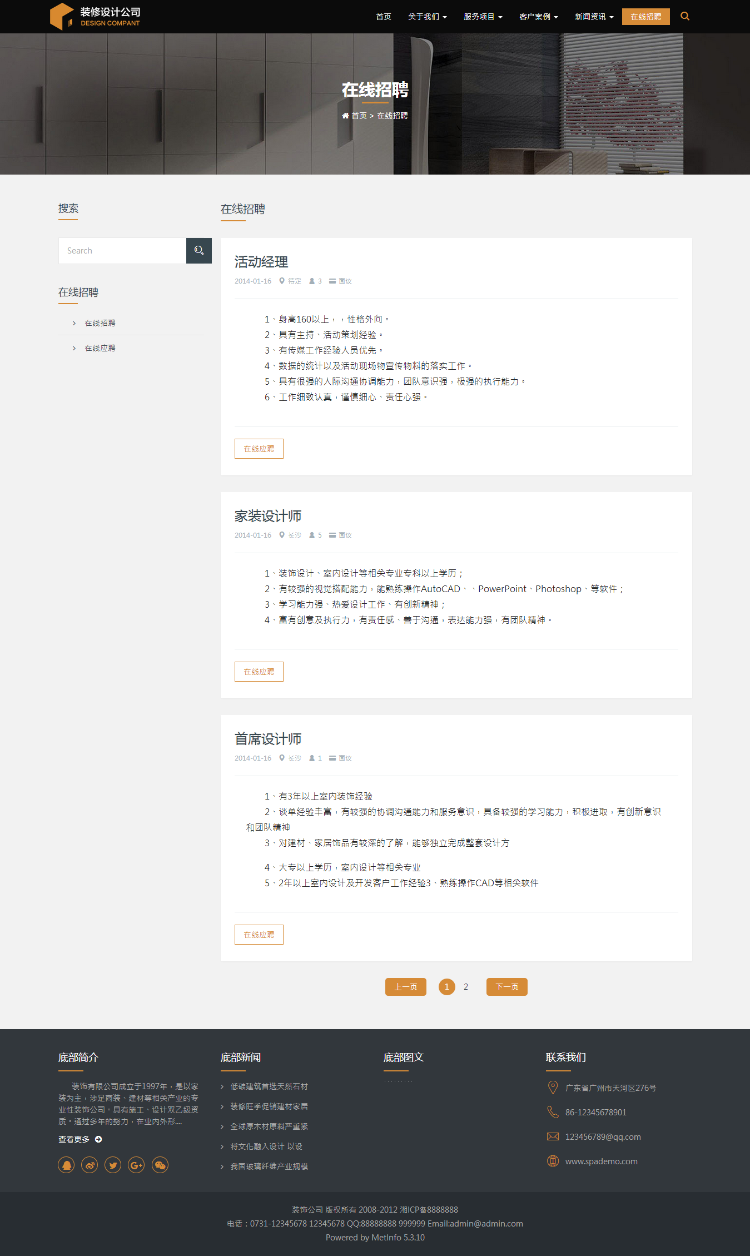Open the 活动经理 job title

[261, 261]
